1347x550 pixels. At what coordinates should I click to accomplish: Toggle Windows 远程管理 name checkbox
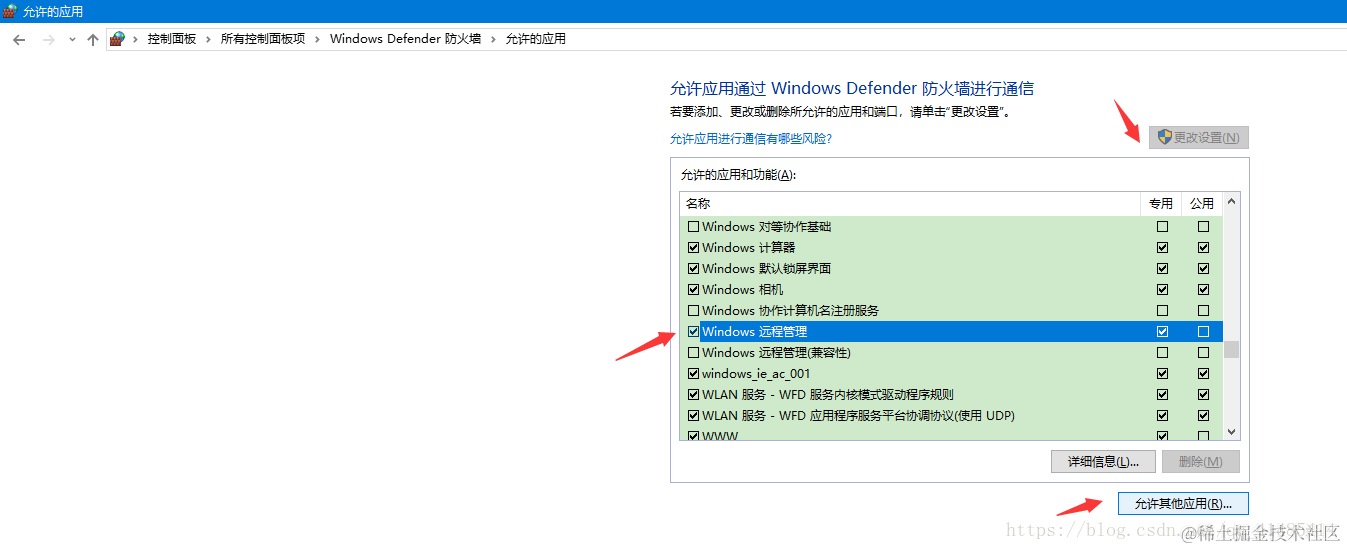693,332
